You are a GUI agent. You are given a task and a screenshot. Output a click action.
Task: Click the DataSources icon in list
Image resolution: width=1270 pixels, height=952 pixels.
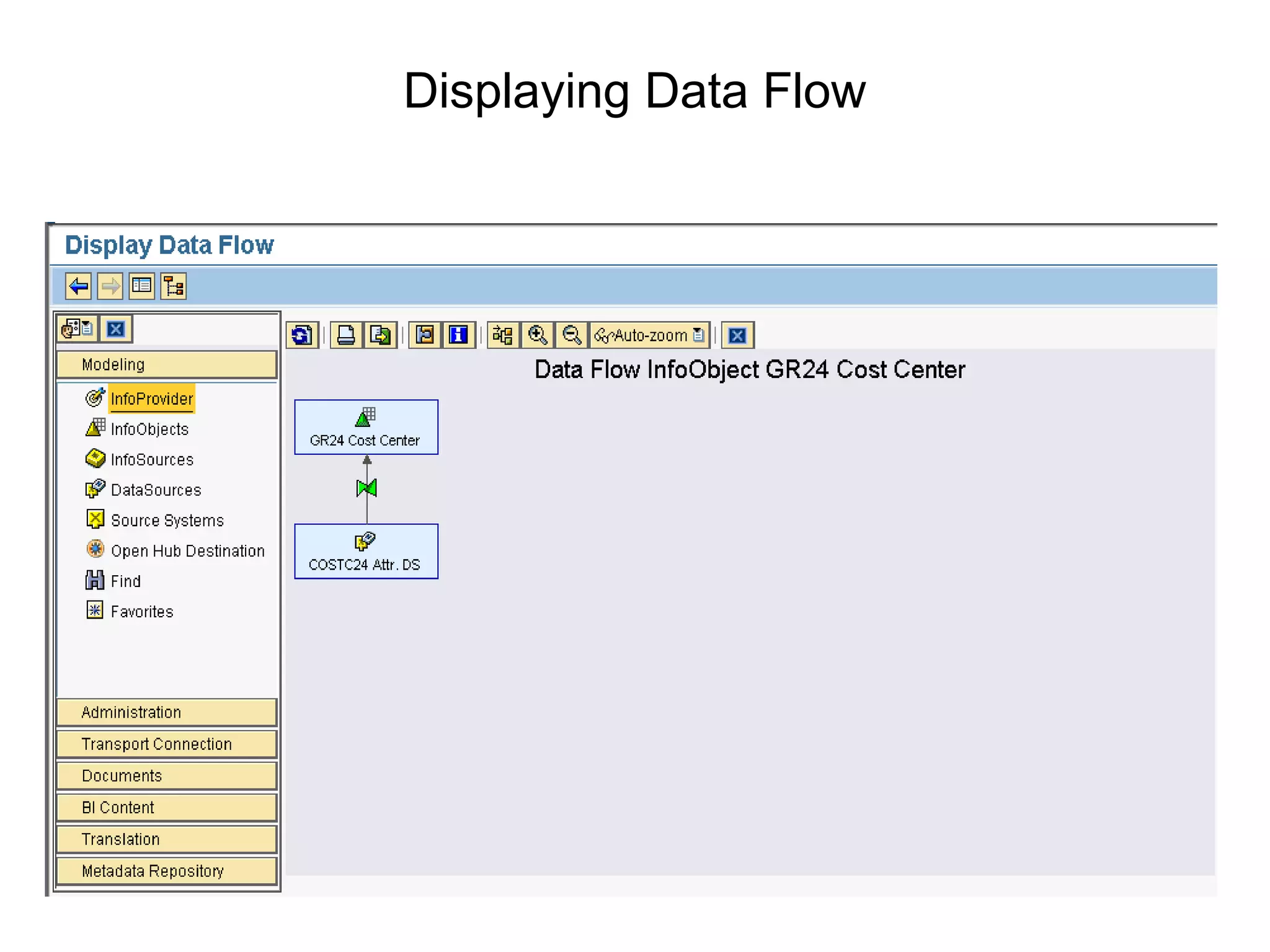pos(95,488)
